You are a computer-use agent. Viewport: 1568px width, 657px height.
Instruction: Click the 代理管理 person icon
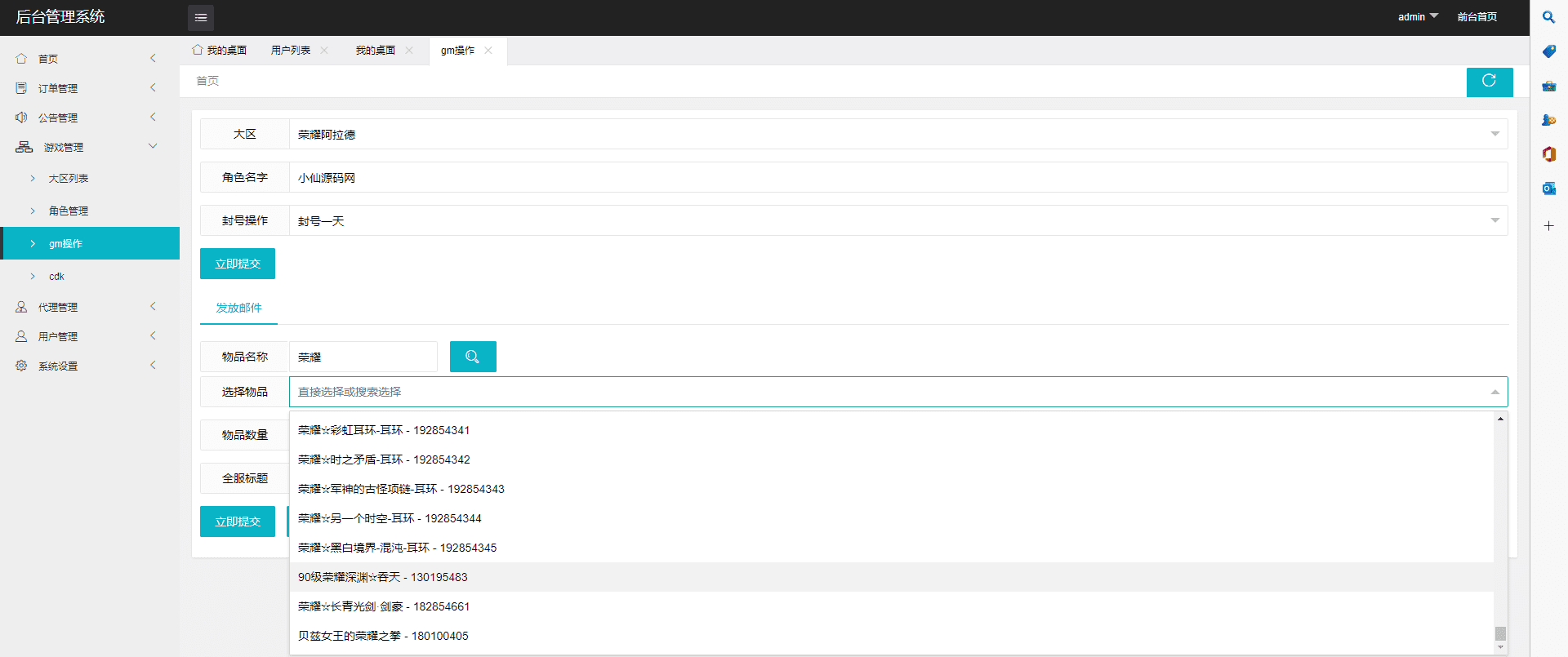click(21, 307)
